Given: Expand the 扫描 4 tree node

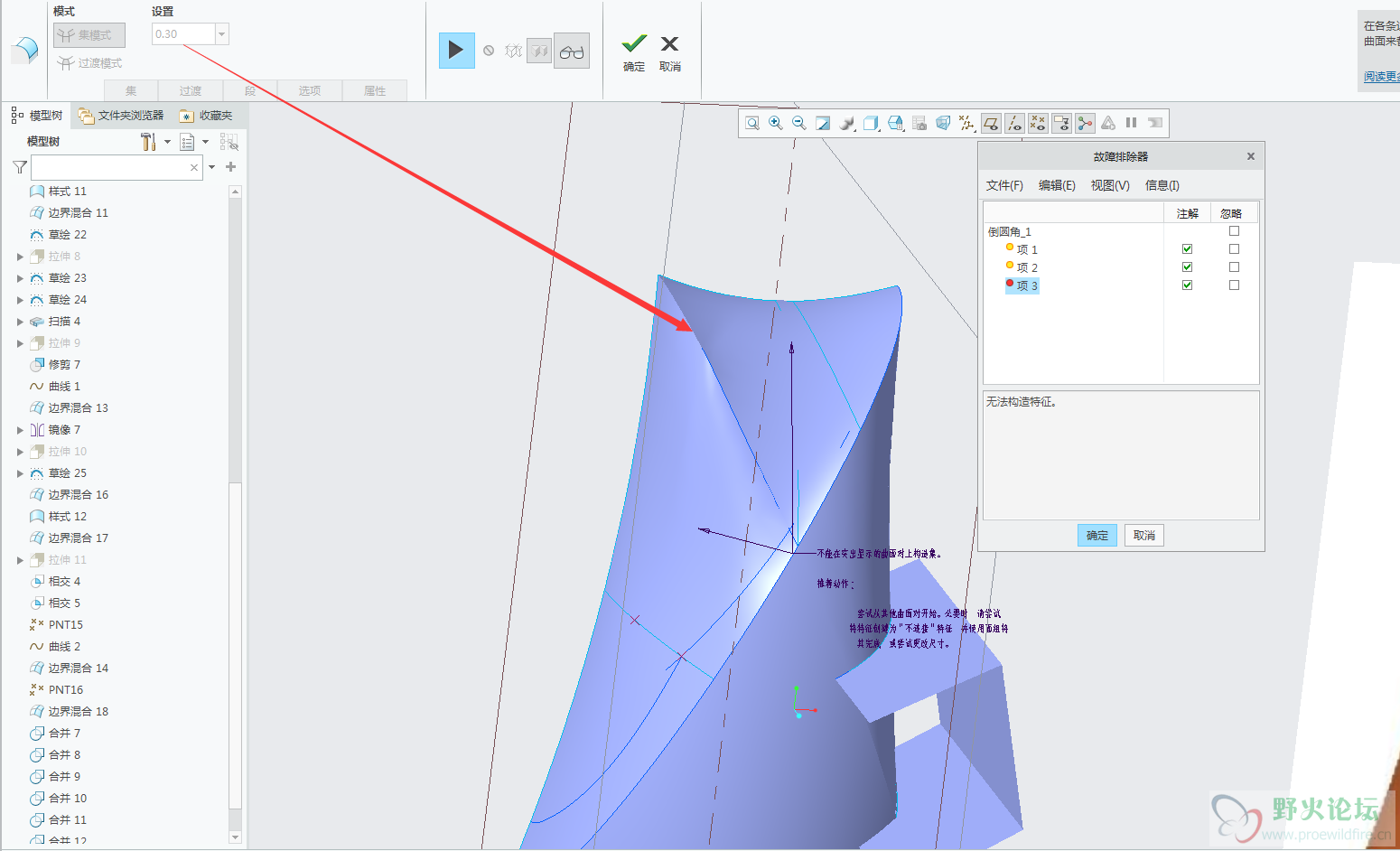Looking at the screenshot, I should (x=20, y=322).
